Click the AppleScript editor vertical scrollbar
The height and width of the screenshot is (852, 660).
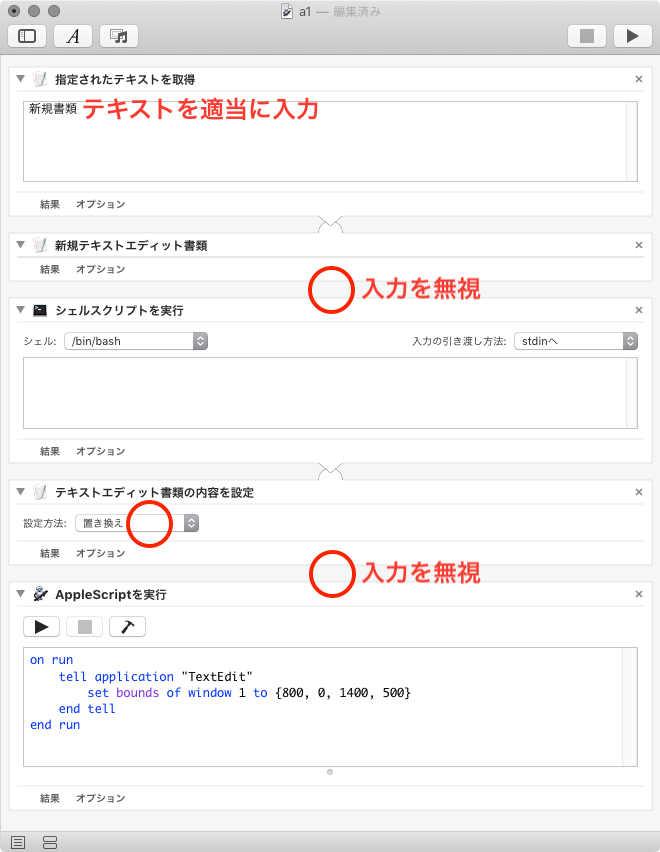[630, 707]
